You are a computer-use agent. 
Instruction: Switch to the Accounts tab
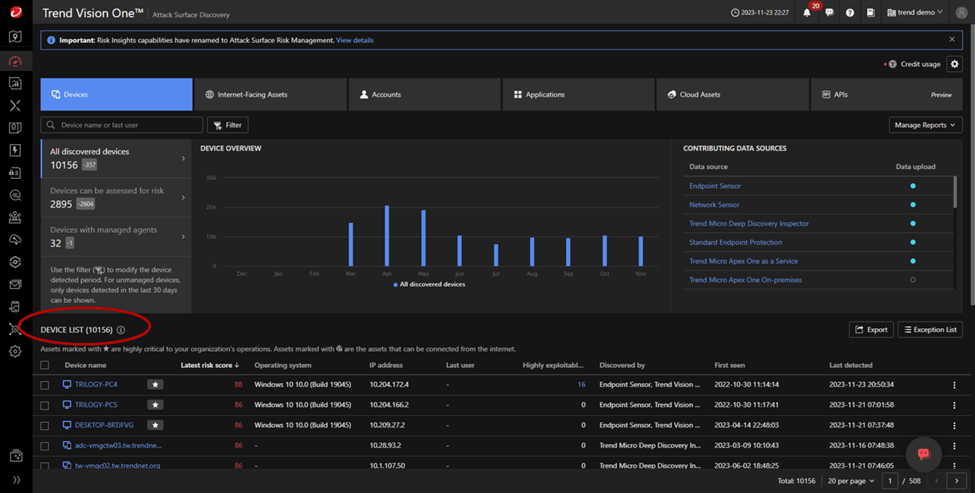coord(425,94)
